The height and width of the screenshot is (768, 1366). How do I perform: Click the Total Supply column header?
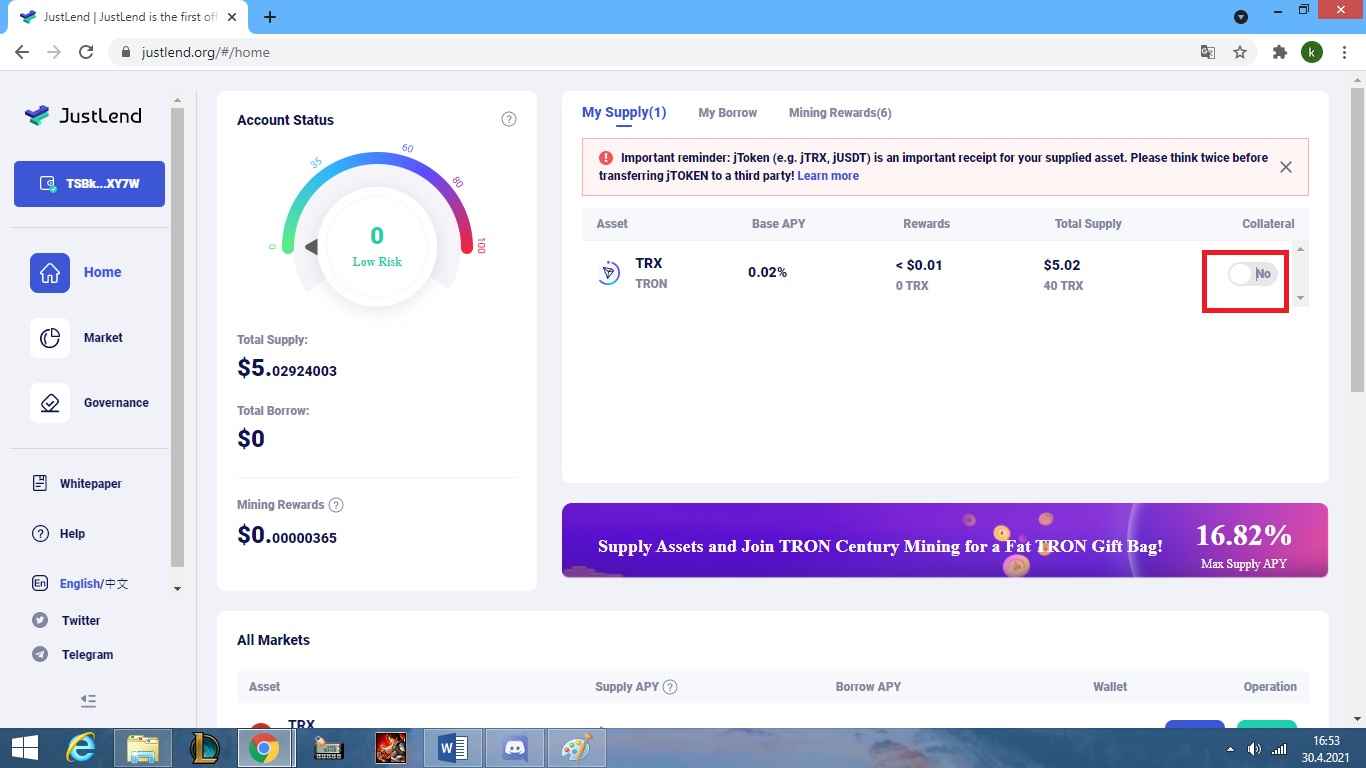tap(1088, 224)
